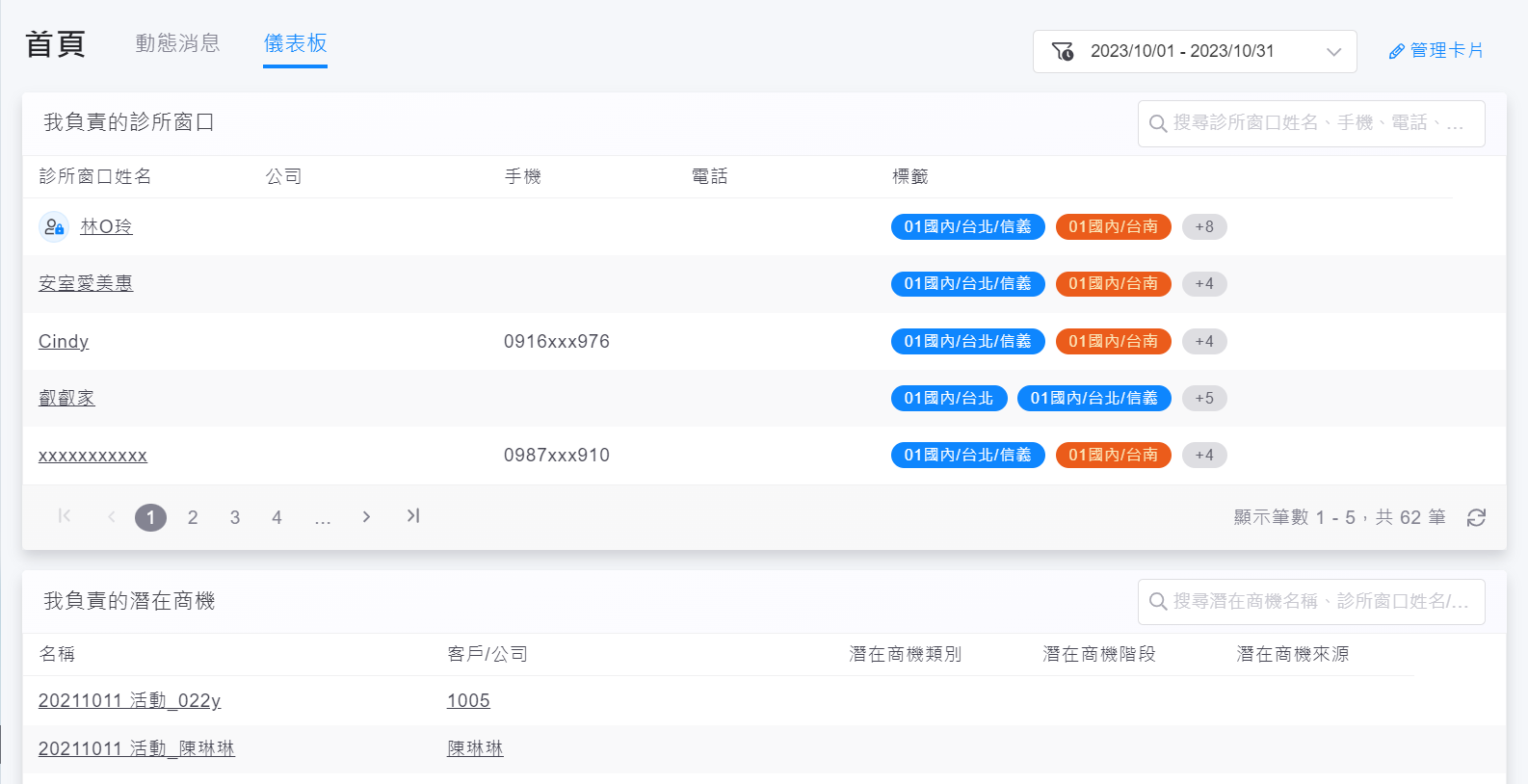Show the +5 hidden tags for 叡叡家
The image size is (1528, 784).
pos(1203,399)
